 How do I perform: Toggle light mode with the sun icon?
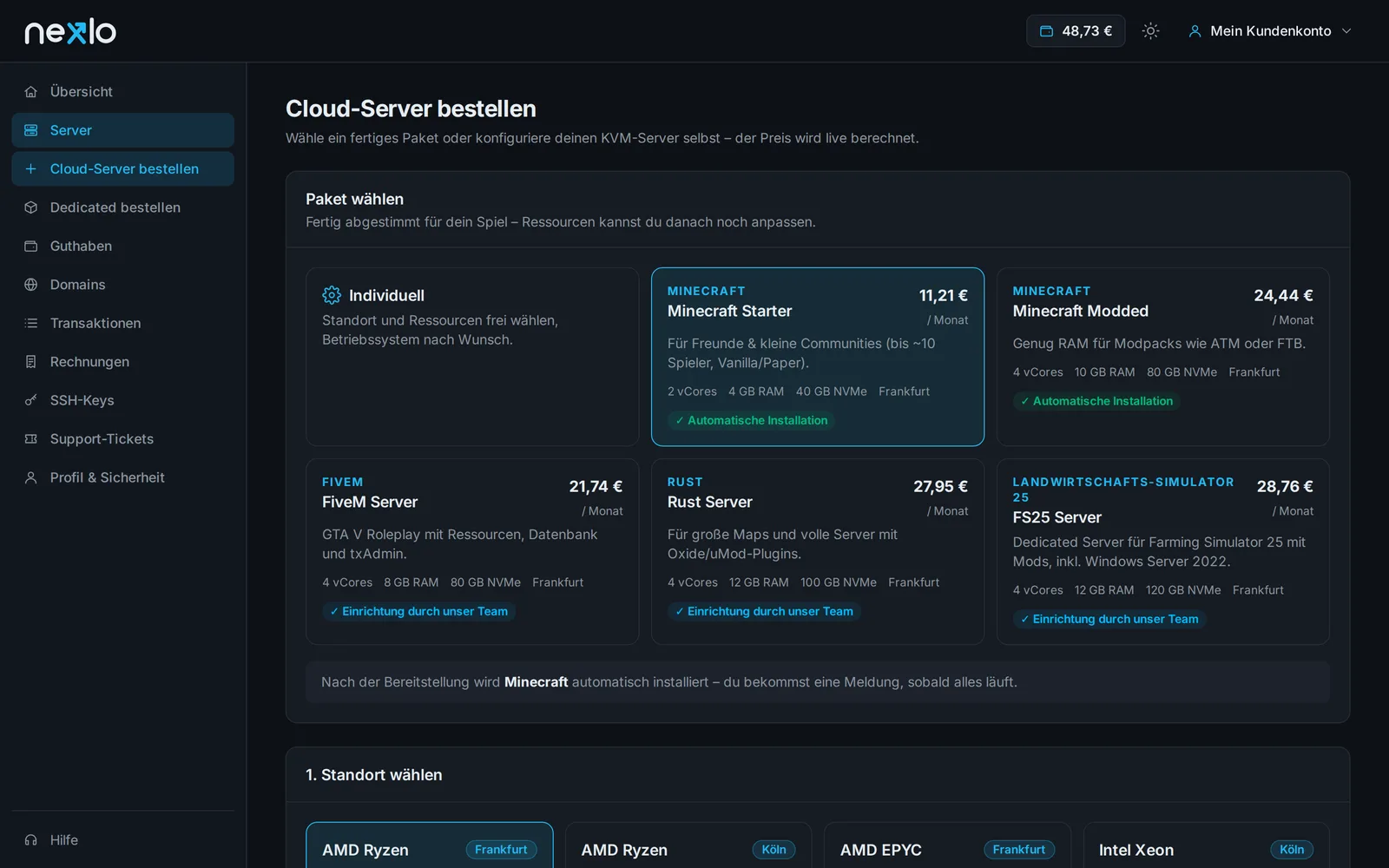pyautogui.click(x=1151, y=31)
